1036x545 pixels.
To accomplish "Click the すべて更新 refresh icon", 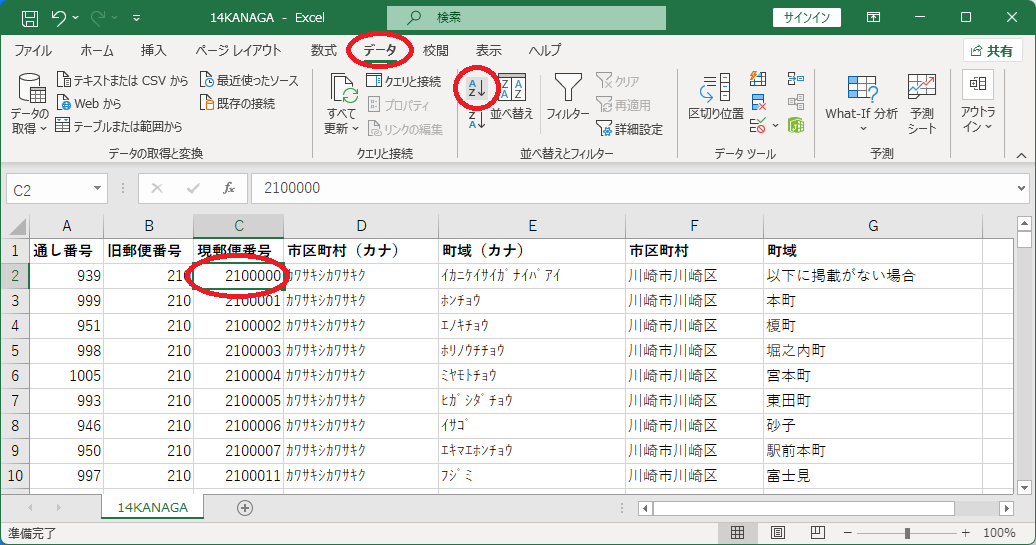I will pos(343,89).
